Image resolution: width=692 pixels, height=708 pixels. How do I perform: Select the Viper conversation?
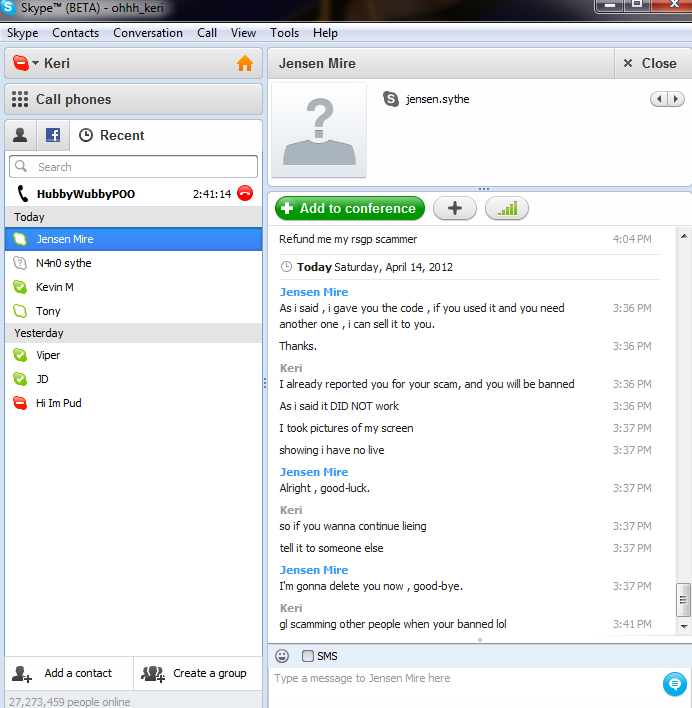click(x=133, y=355)
